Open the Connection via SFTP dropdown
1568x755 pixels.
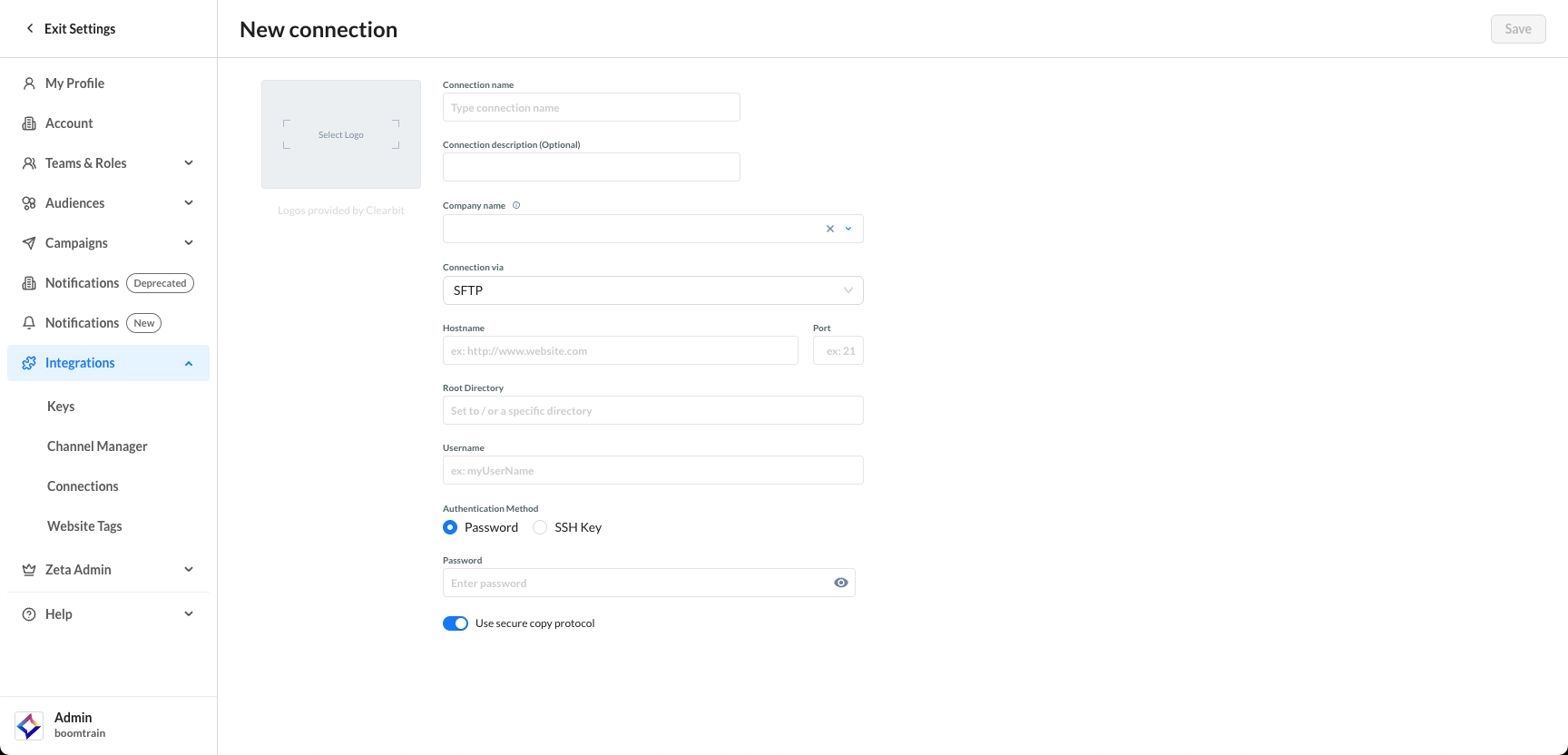(652, 290)
